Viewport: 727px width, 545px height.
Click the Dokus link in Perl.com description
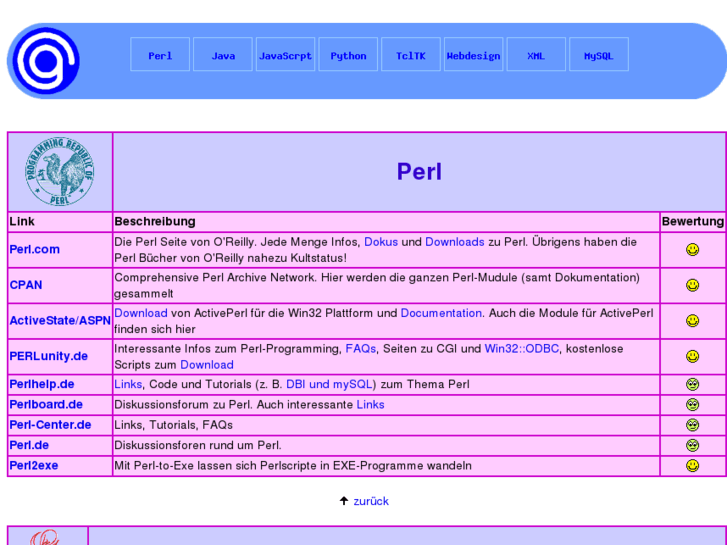coord(381,242)
